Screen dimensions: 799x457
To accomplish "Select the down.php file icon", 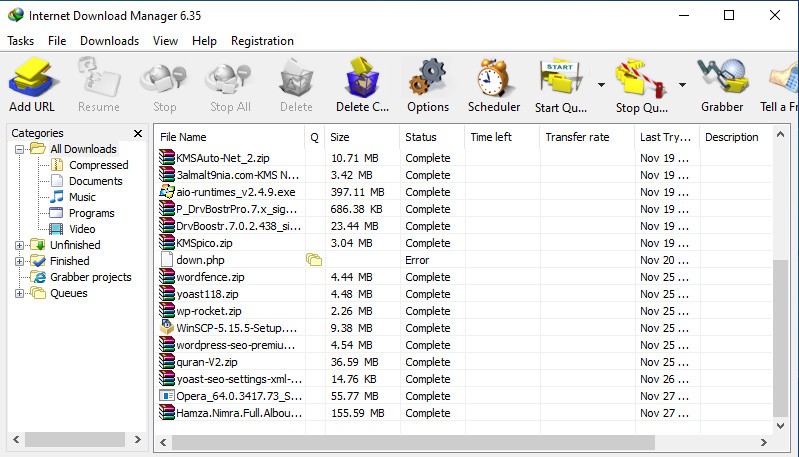I will tap(167, 260).
